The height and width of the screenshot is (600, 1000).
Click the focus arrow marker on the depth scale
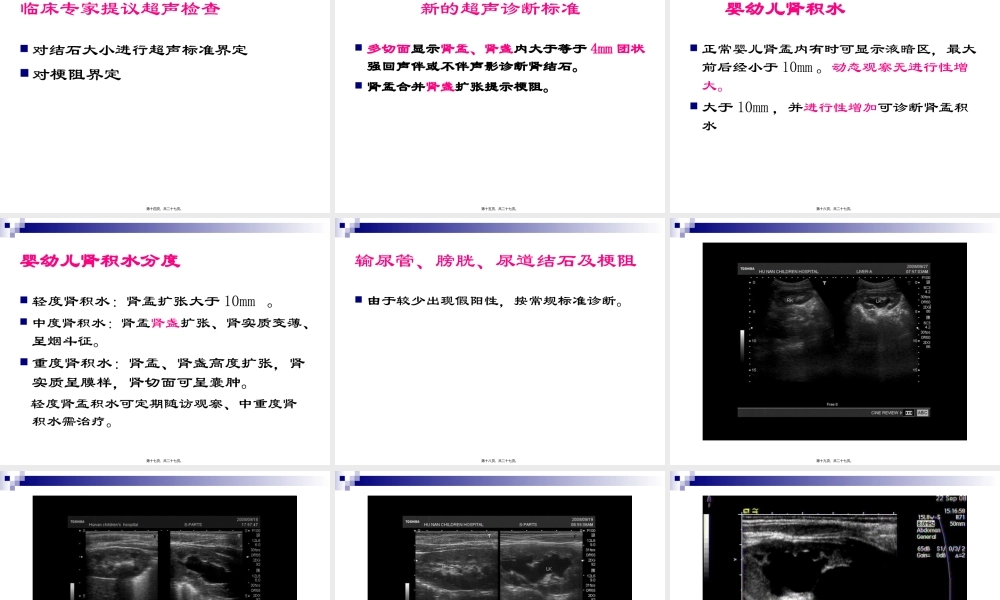(751, 328)
